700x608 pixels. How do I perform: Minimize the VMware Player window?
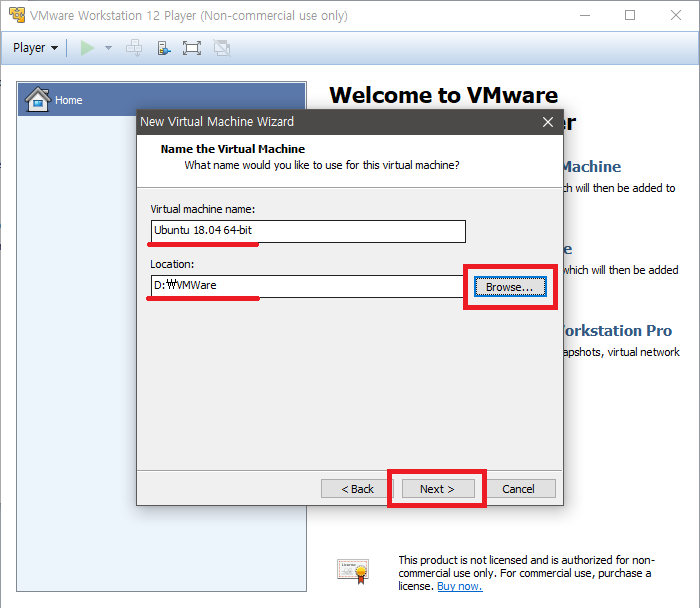point(585,15)
